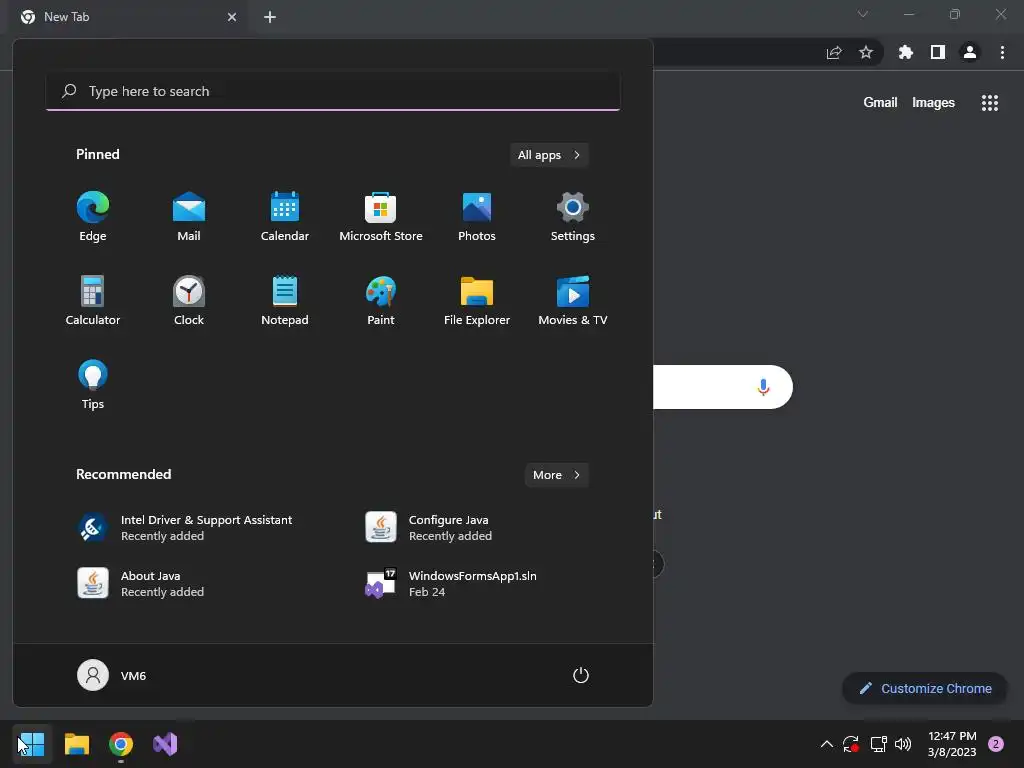Open a new tab in Chrome
This screenshot has width=1024, height=768.
click(x=270, y=17)
